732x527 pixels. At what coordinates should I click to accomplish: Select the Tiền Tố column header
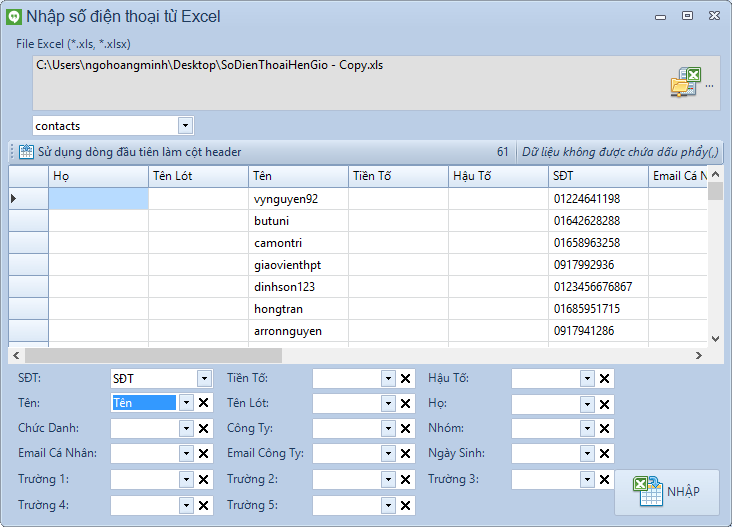click(398, 176)
